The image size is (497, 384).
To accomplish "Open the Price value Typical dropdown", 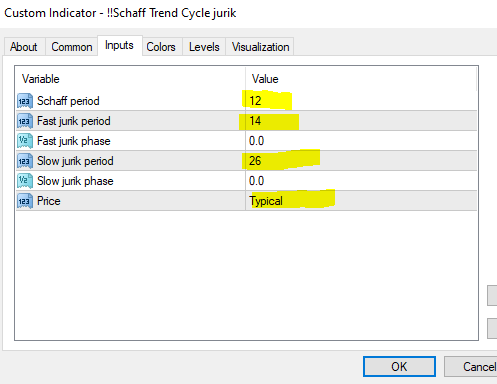I will [361, 201].
